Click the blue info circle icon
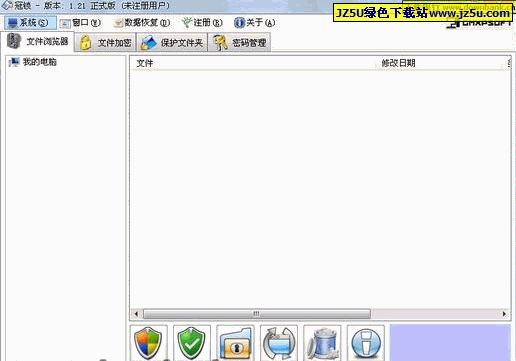Image resolution: width=516 pixels, height=361 pixels. (x=366, y=343)
